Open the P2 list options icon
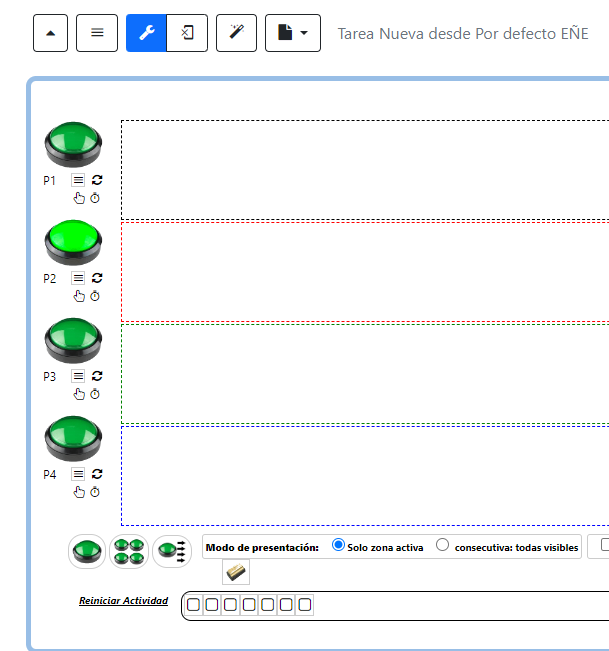This screenshot has height=651, width=609. pyautogui.click(x=78, y=278)
